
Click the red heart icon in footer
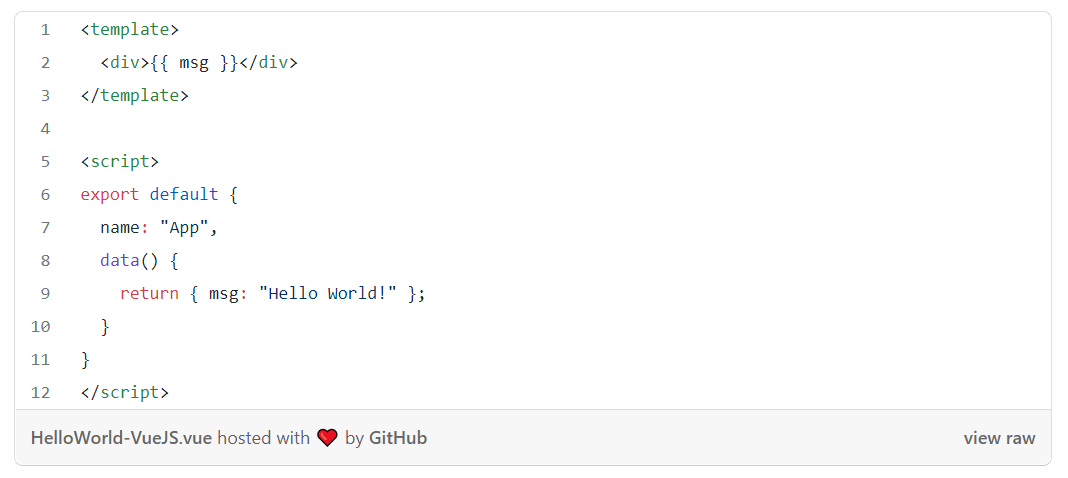(327, 438)
